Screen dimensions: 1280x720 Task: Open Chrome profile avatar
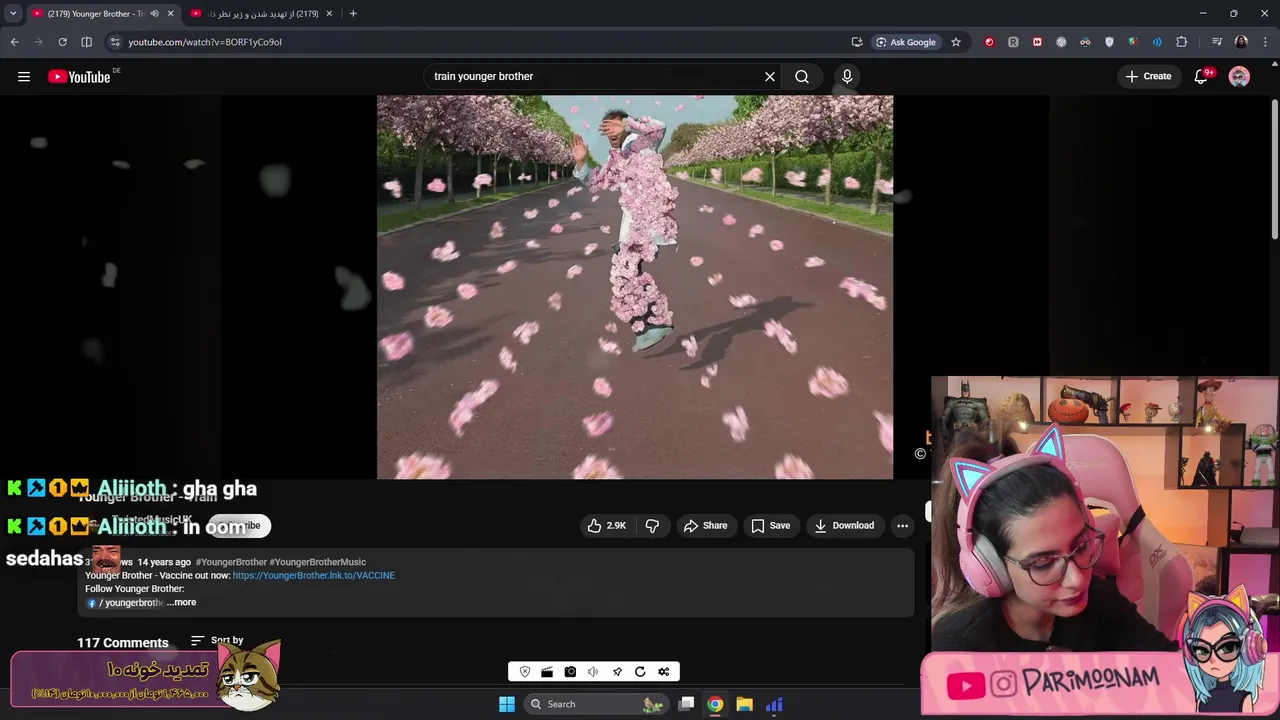1241,42
